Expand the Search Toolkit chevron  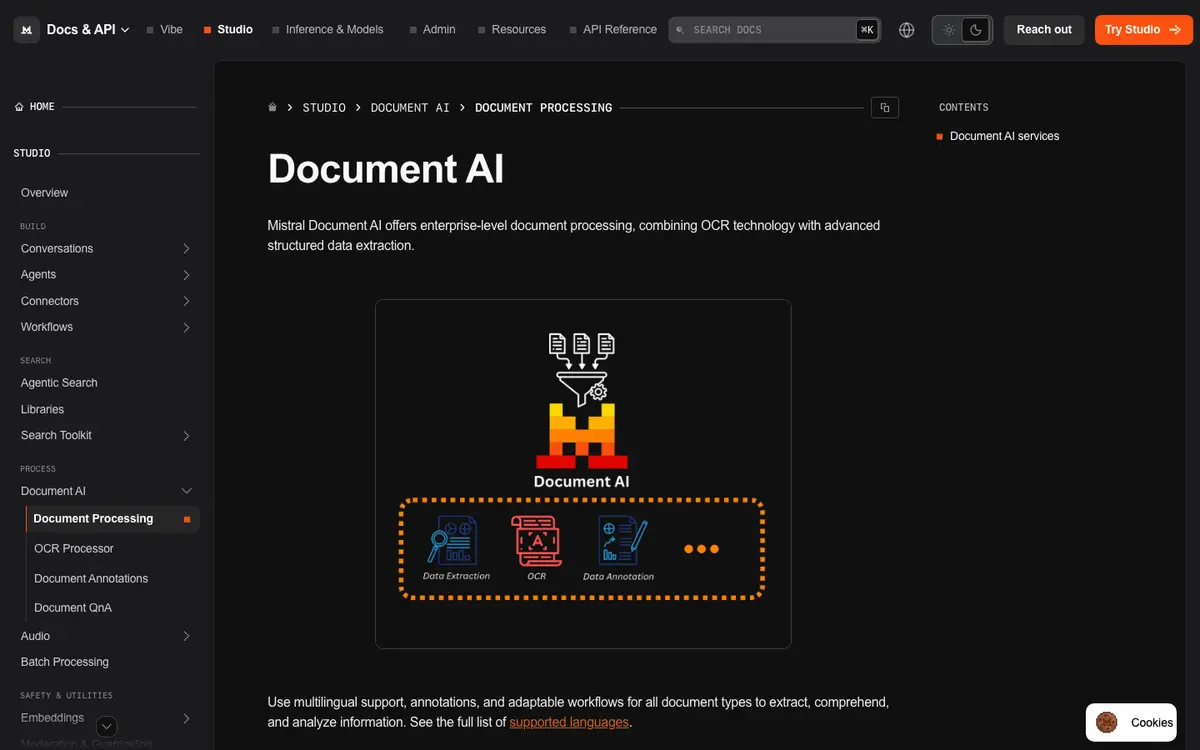click(x=187, y=436)
